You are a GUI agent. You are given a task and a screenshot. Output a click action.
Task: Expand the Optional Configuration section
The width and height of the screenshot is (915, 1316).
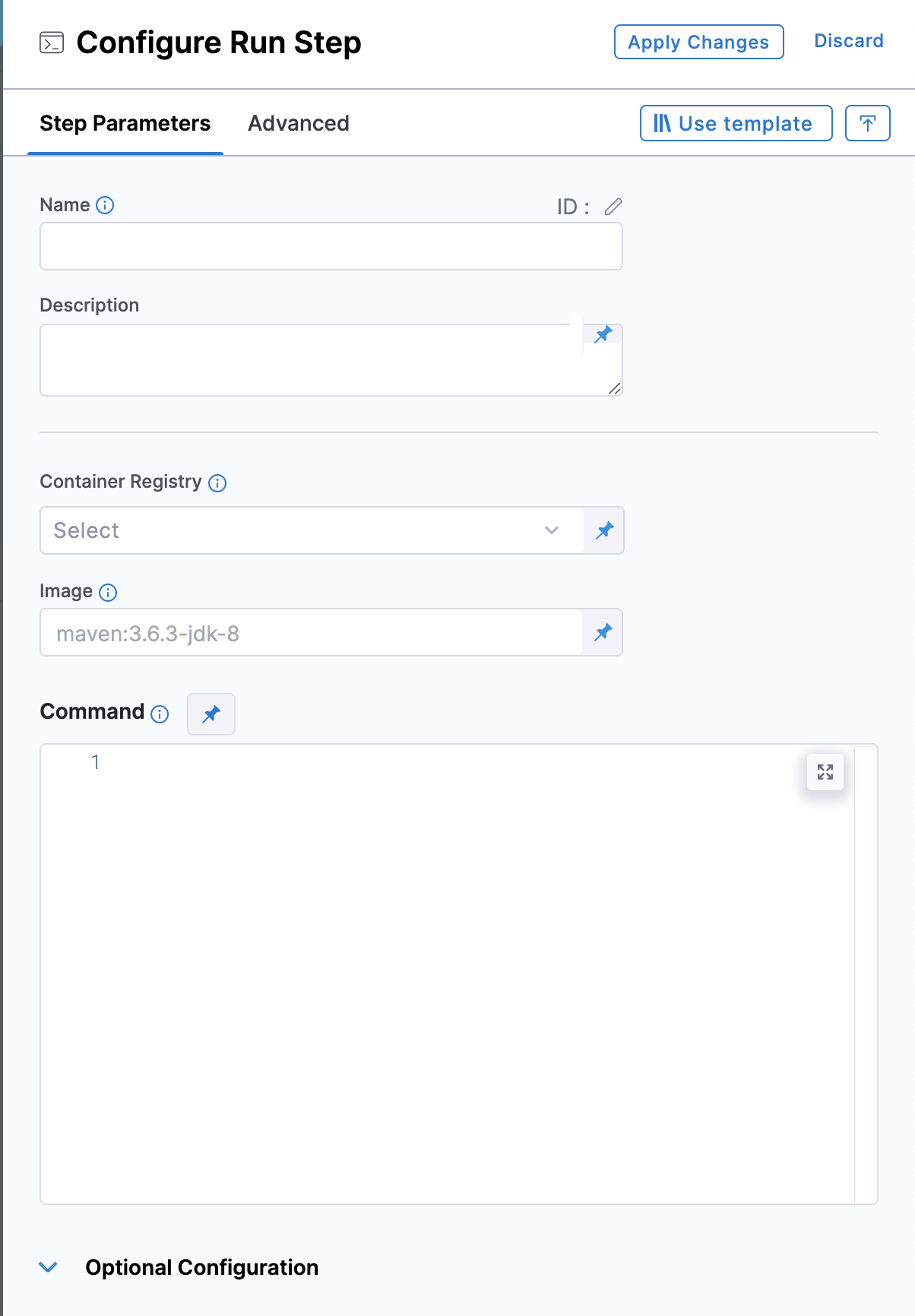[x=49, y=1267]
